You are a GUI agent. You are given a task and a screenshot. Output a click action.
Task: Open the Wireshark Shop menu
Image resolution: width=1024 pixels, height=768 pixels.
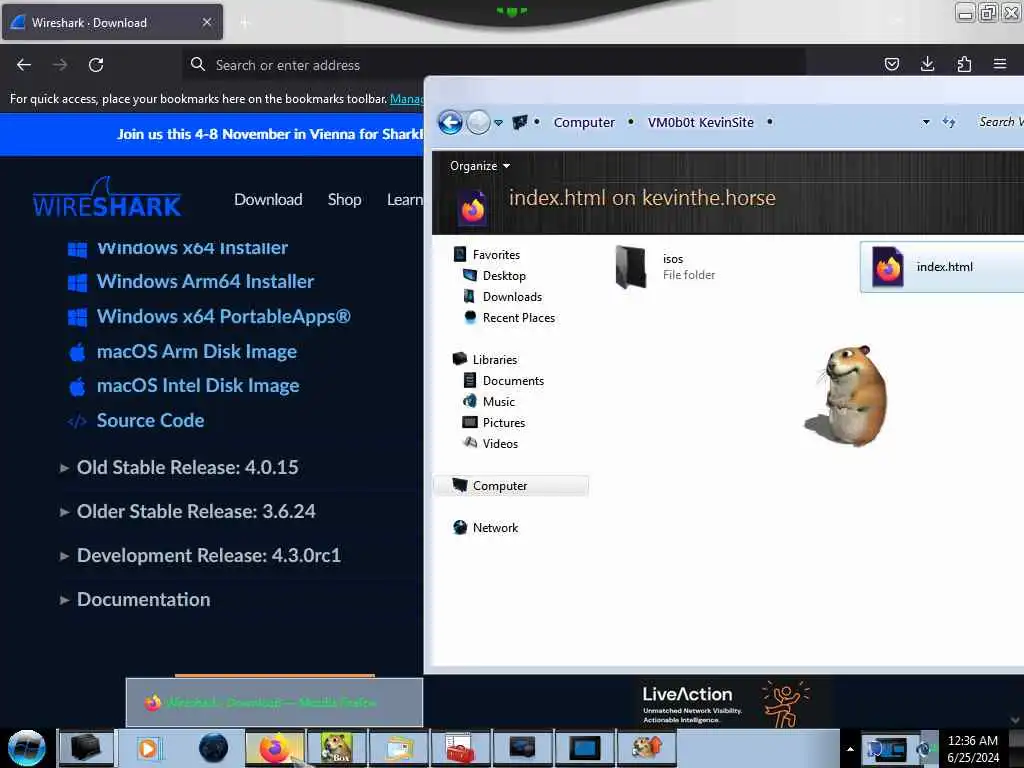pyautogui.click(x=344, y=199)
